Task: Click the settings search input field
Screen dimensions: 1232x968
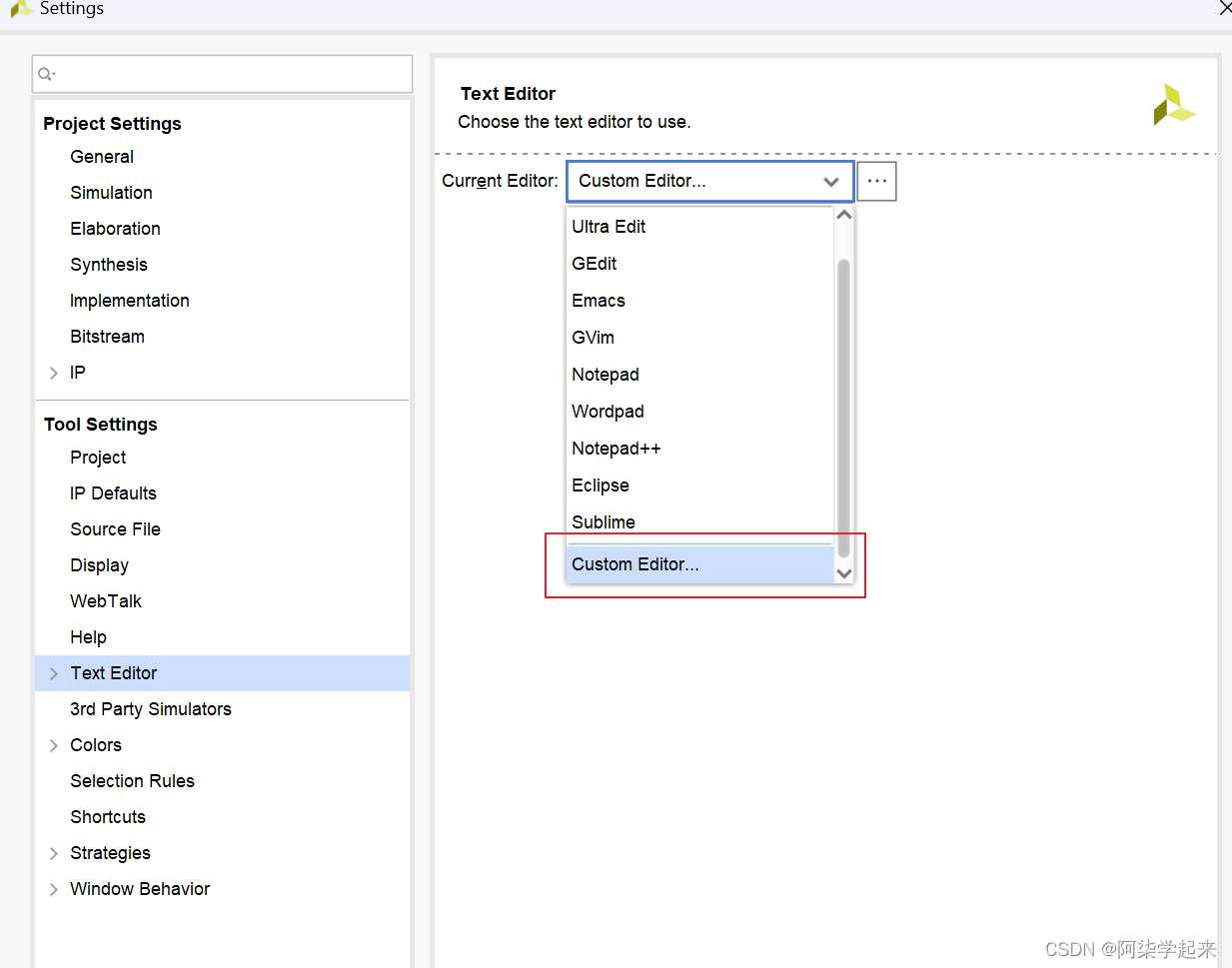Action: (x=222, y=74)
